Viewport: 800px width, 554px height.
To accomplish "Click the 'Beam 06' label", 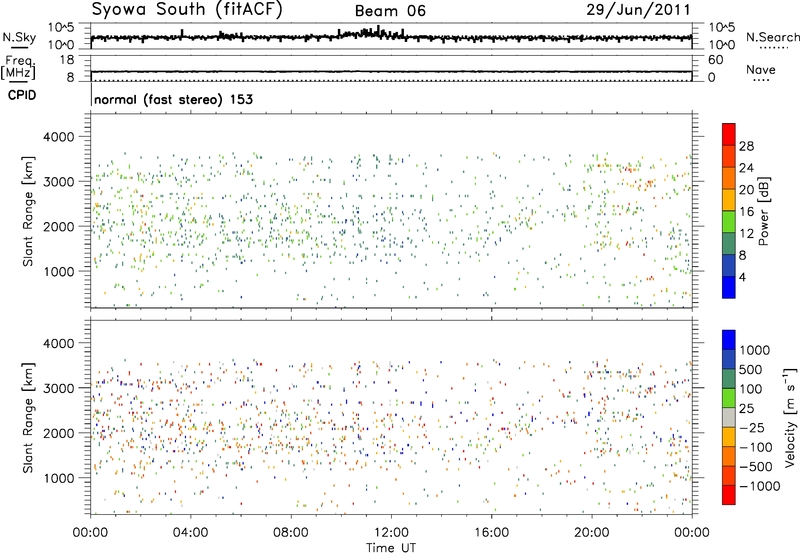I will (x=390, y=11).
